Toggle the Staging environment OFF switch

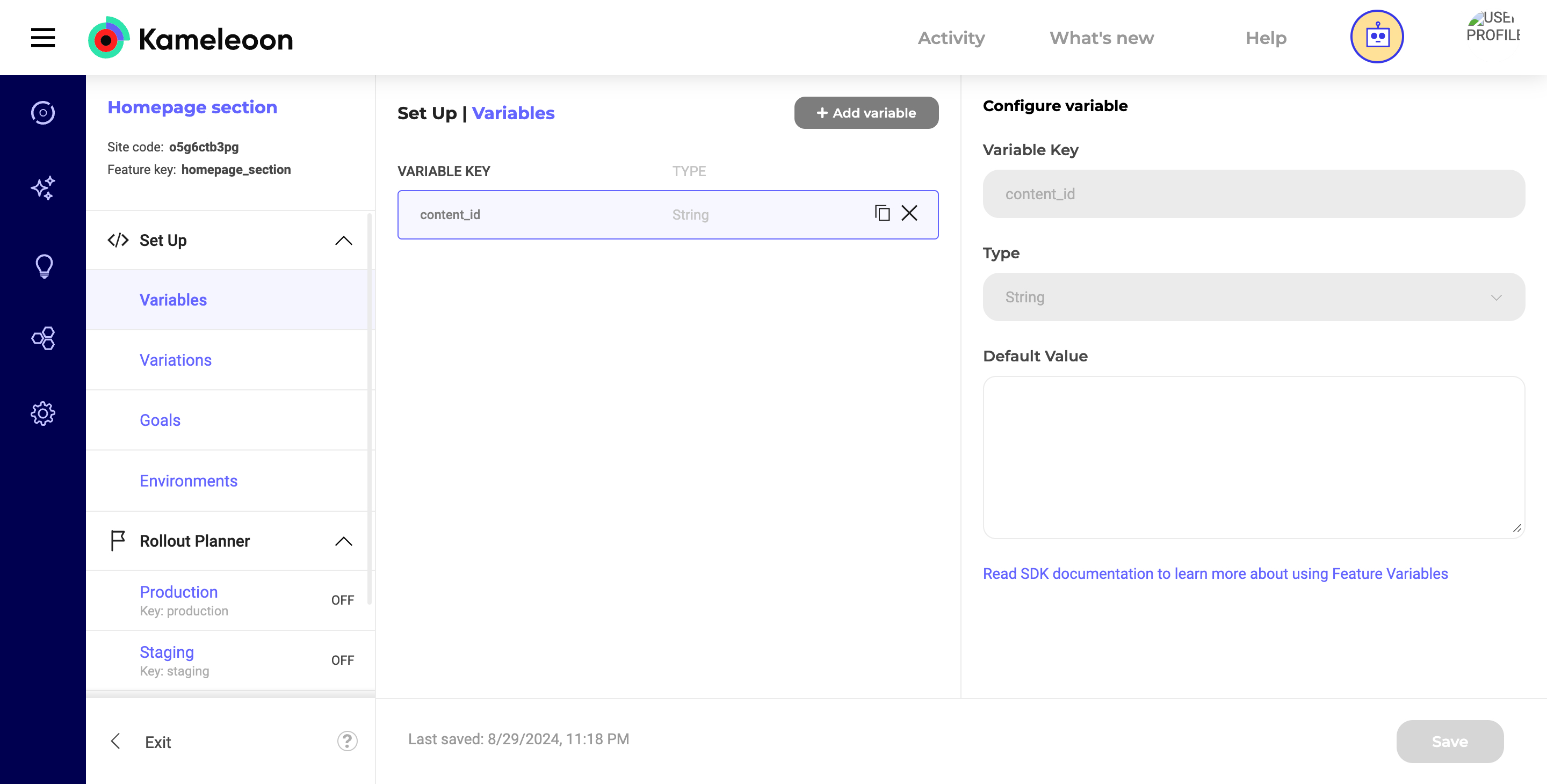pyautogui.click(x=342, y=660)
